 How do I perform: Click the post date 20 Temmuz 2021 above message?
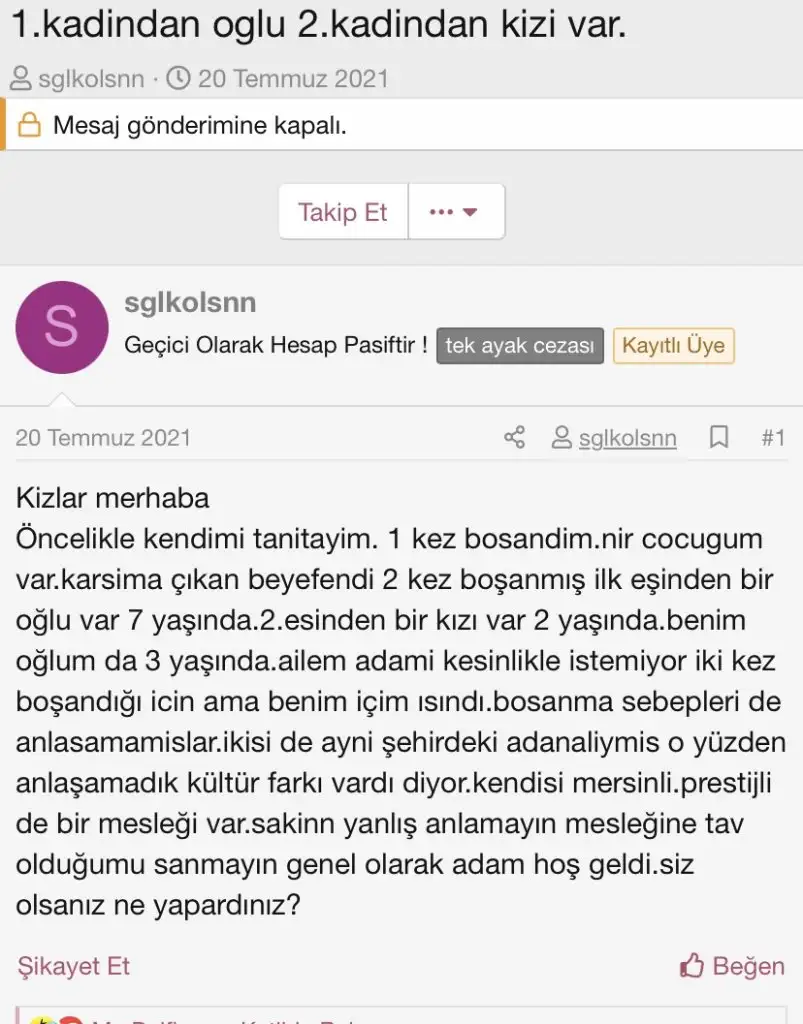(103, 437)
